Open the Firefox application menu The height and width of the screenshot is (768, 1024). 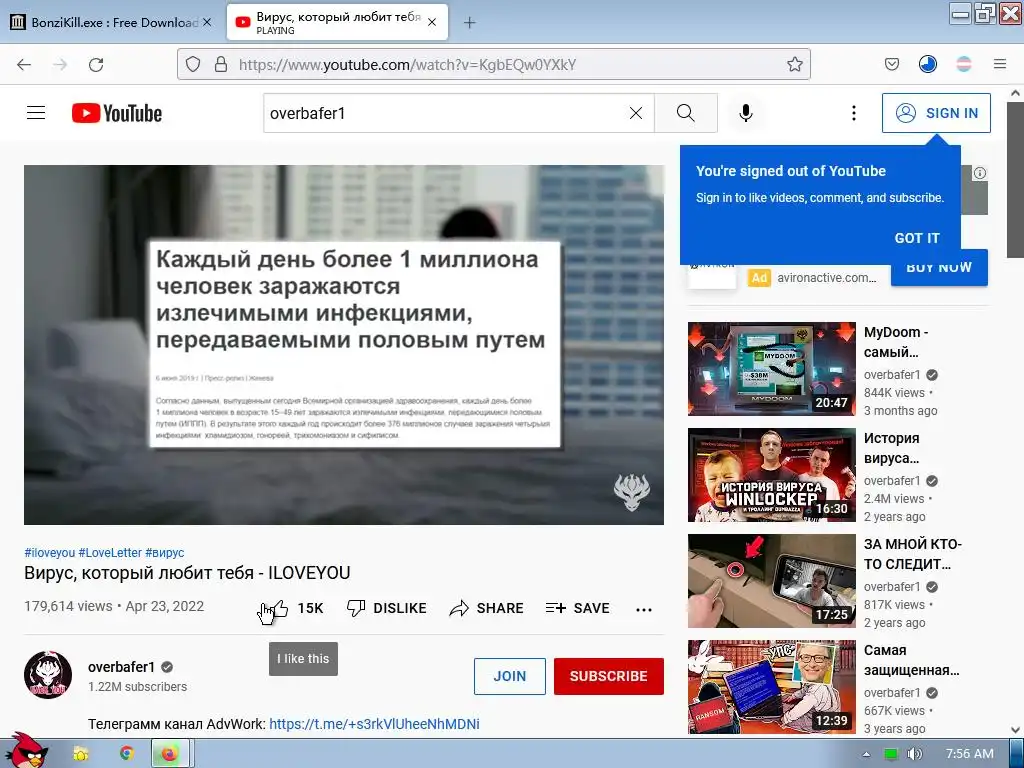pyautogui.click(x=999, y=64)
